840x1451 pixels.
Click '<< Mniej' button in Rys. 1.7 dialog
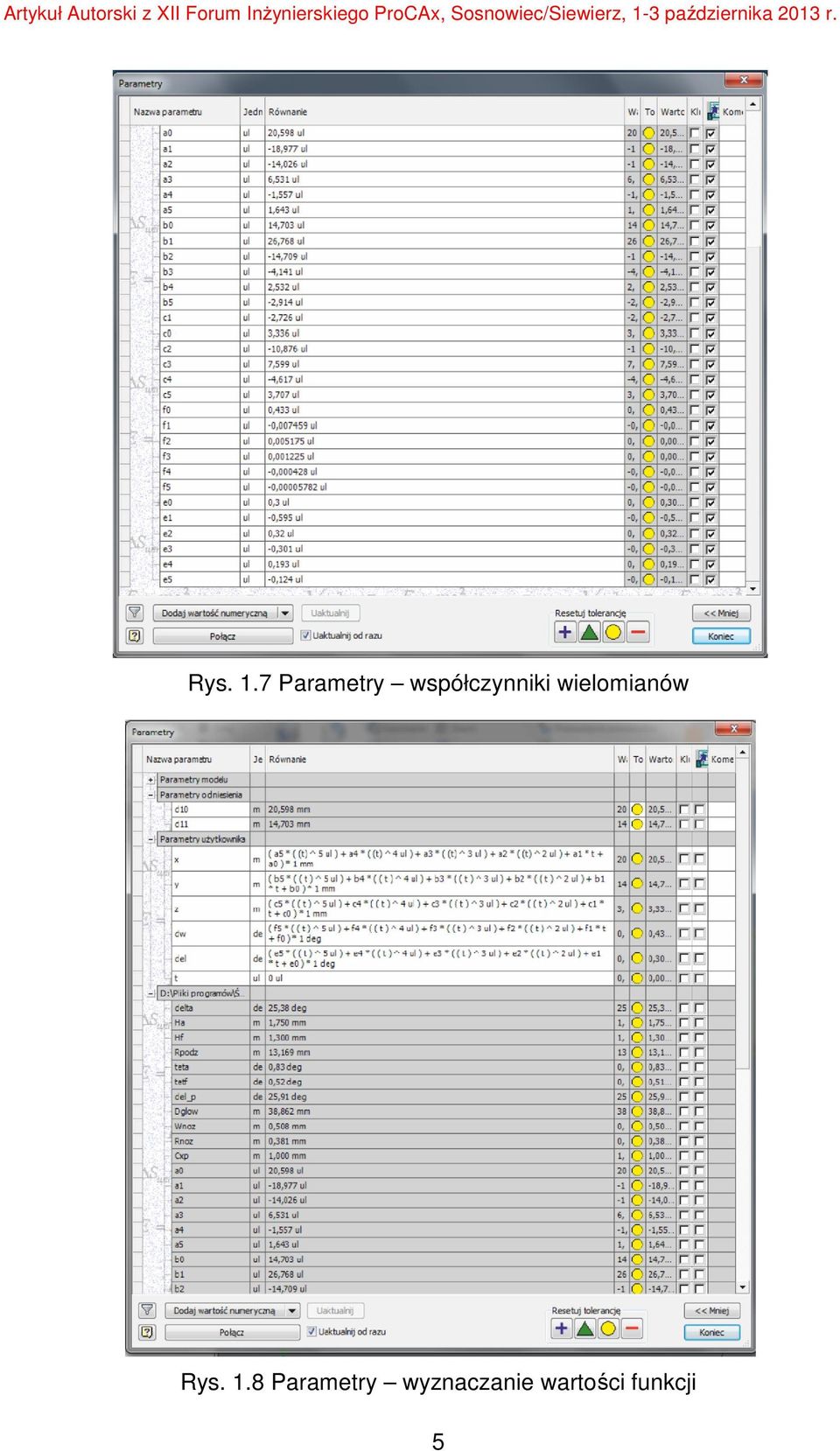click(x=721, y=613)
